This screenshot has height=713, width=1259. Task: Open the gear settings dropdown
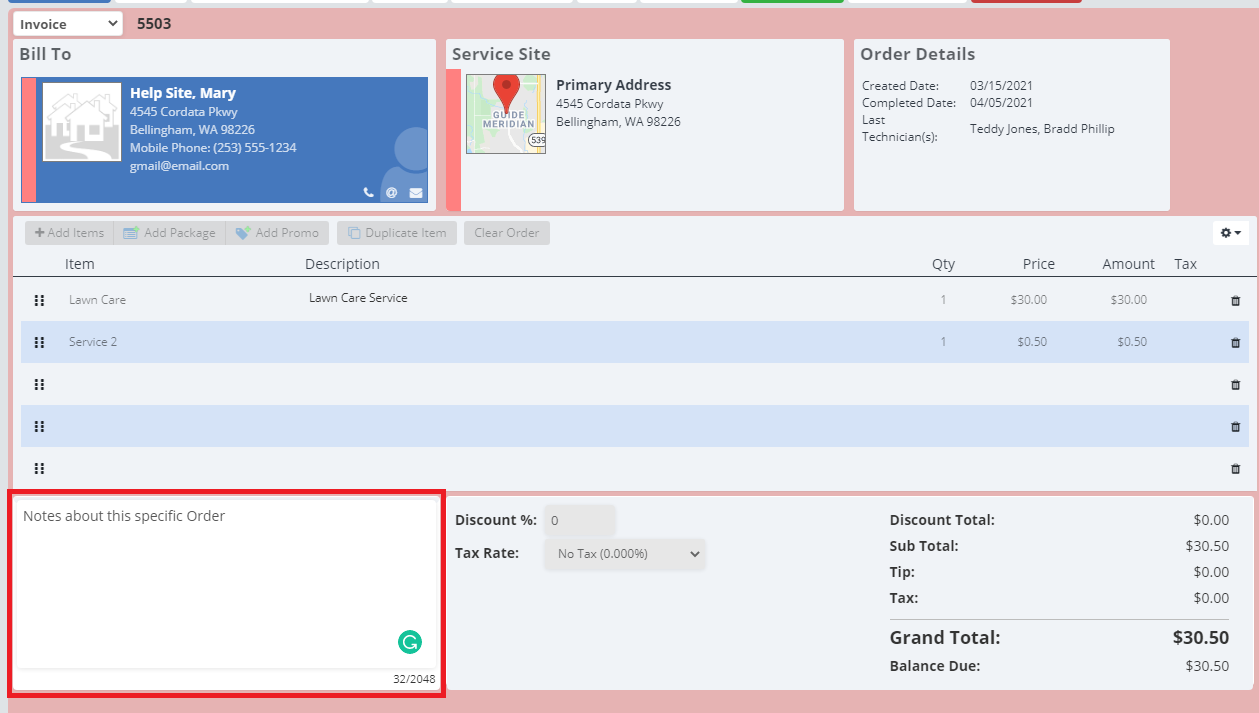[x=1230, y=233]
